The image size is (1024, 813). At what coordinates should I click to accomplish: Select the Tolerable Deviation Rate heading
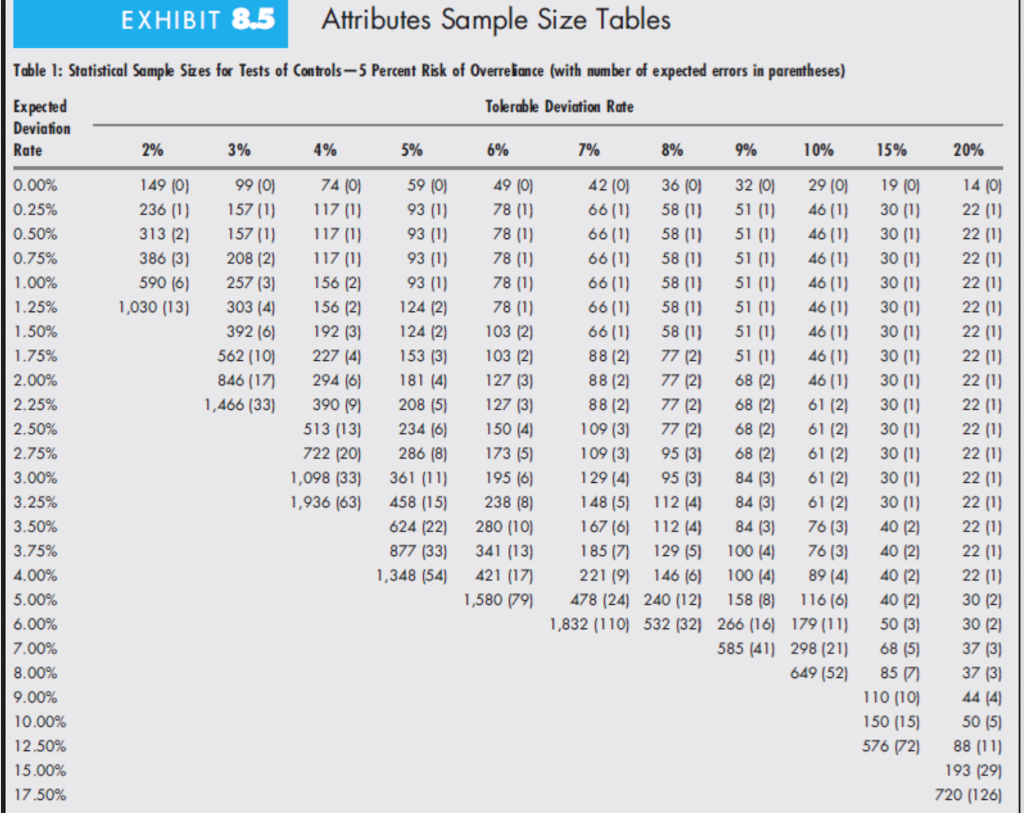point(559,106)
